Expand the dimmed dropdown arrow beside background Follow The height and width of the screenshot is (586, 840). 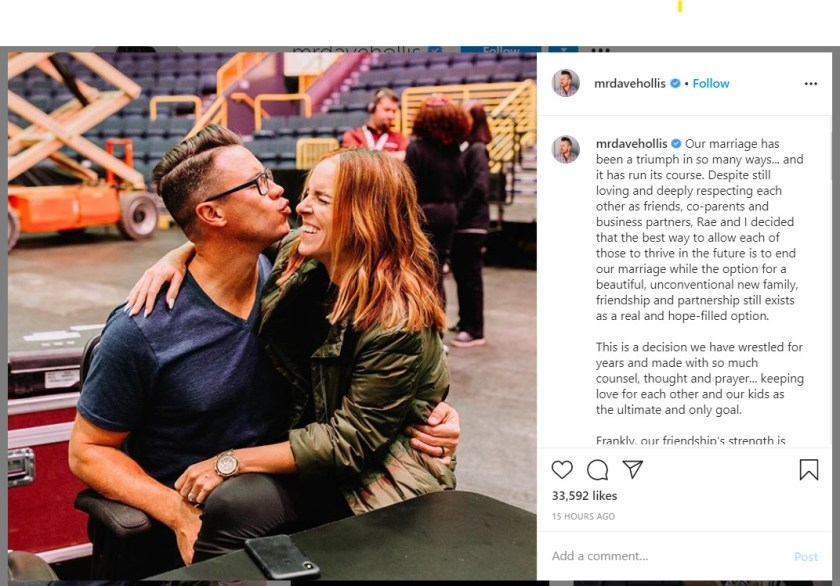click(x=563, y=49)
